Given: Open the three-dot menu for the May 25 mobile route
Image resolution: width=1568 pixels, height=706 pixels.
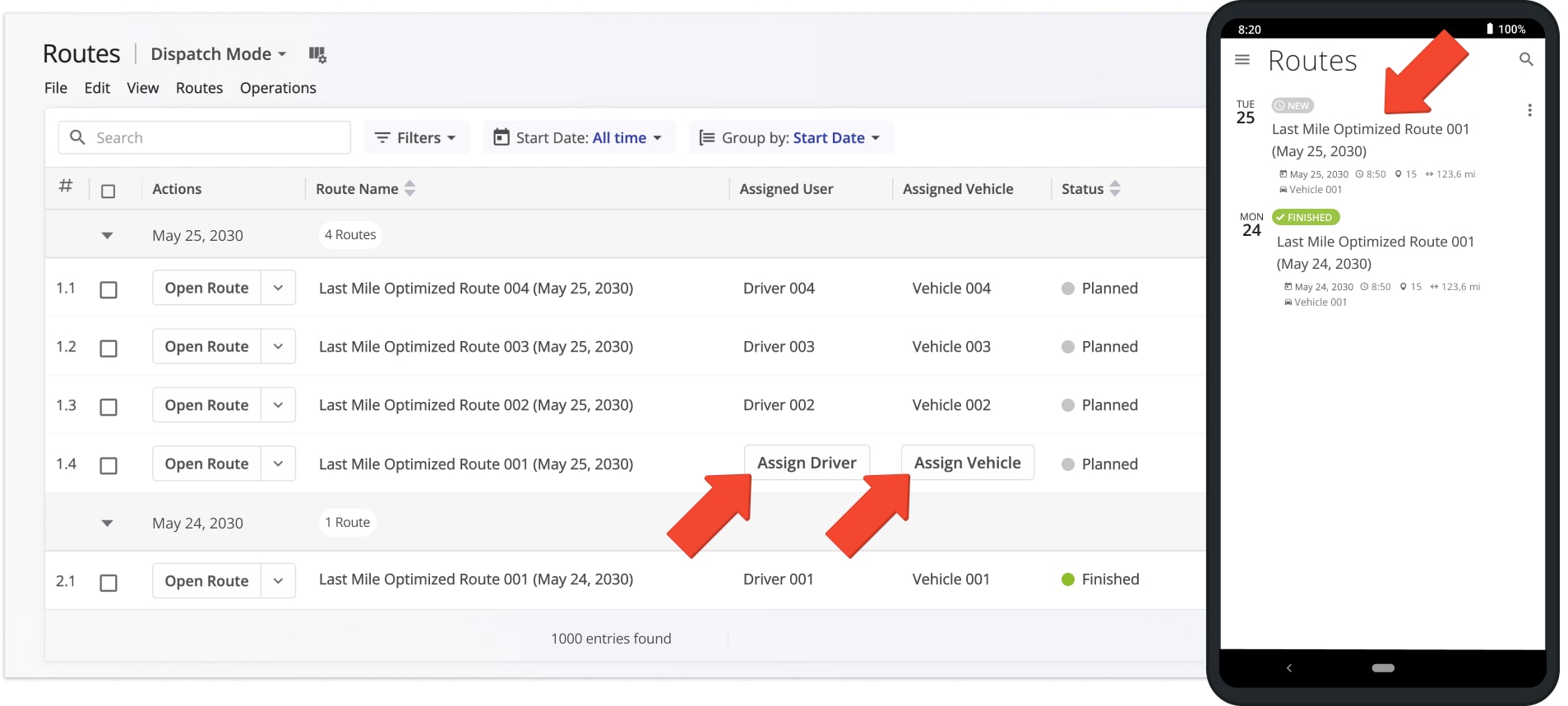Looking at the screenshot, I should 1529,110.
